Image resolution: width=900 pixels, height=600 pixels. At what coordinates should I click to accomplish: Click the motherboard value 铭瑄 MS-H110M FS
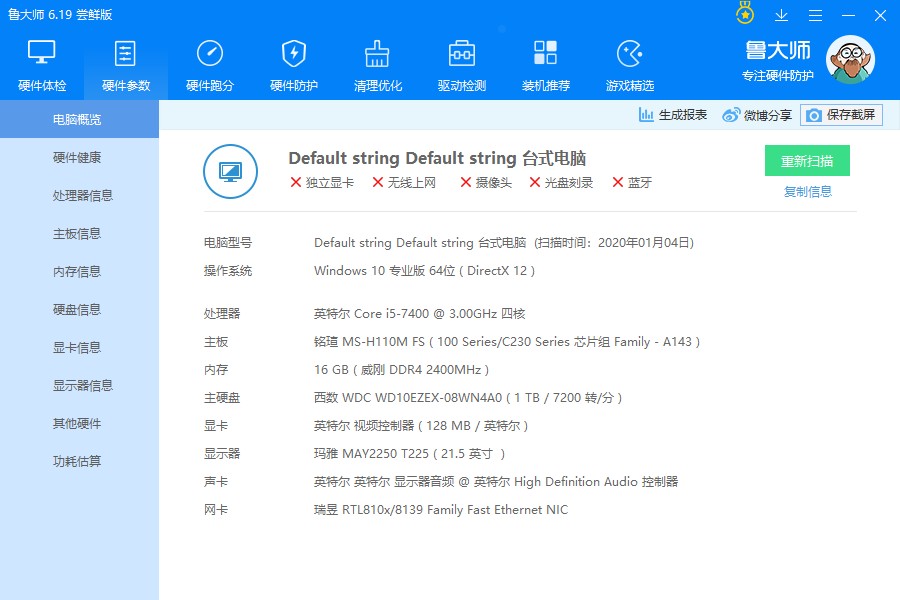click(506, 342)
